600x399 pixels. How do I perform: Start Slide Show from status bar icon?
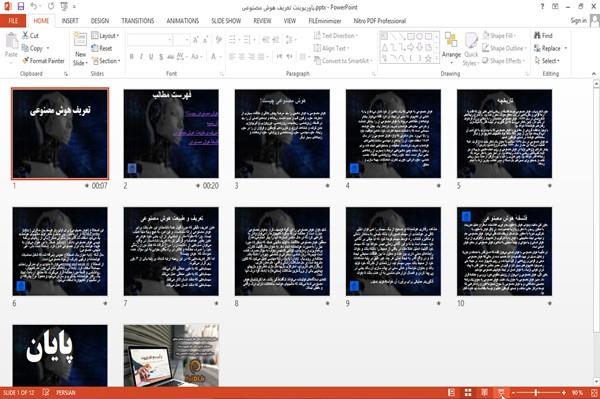click(501, 392)
